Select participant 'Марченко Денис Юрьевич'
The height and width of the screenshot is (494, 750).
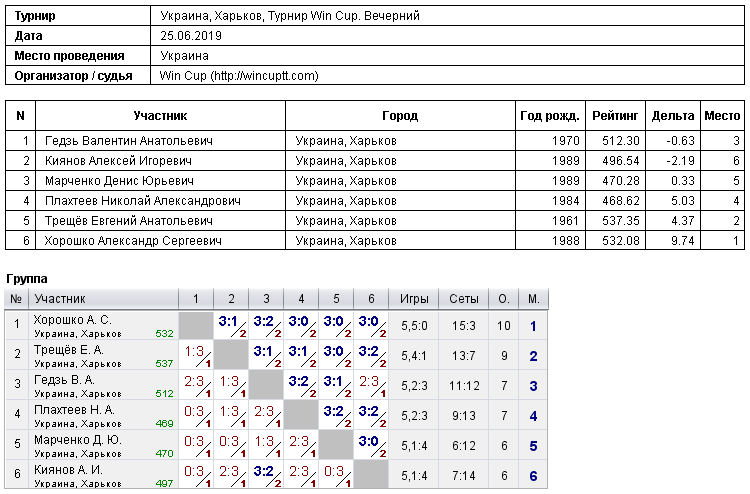[119, 181]
